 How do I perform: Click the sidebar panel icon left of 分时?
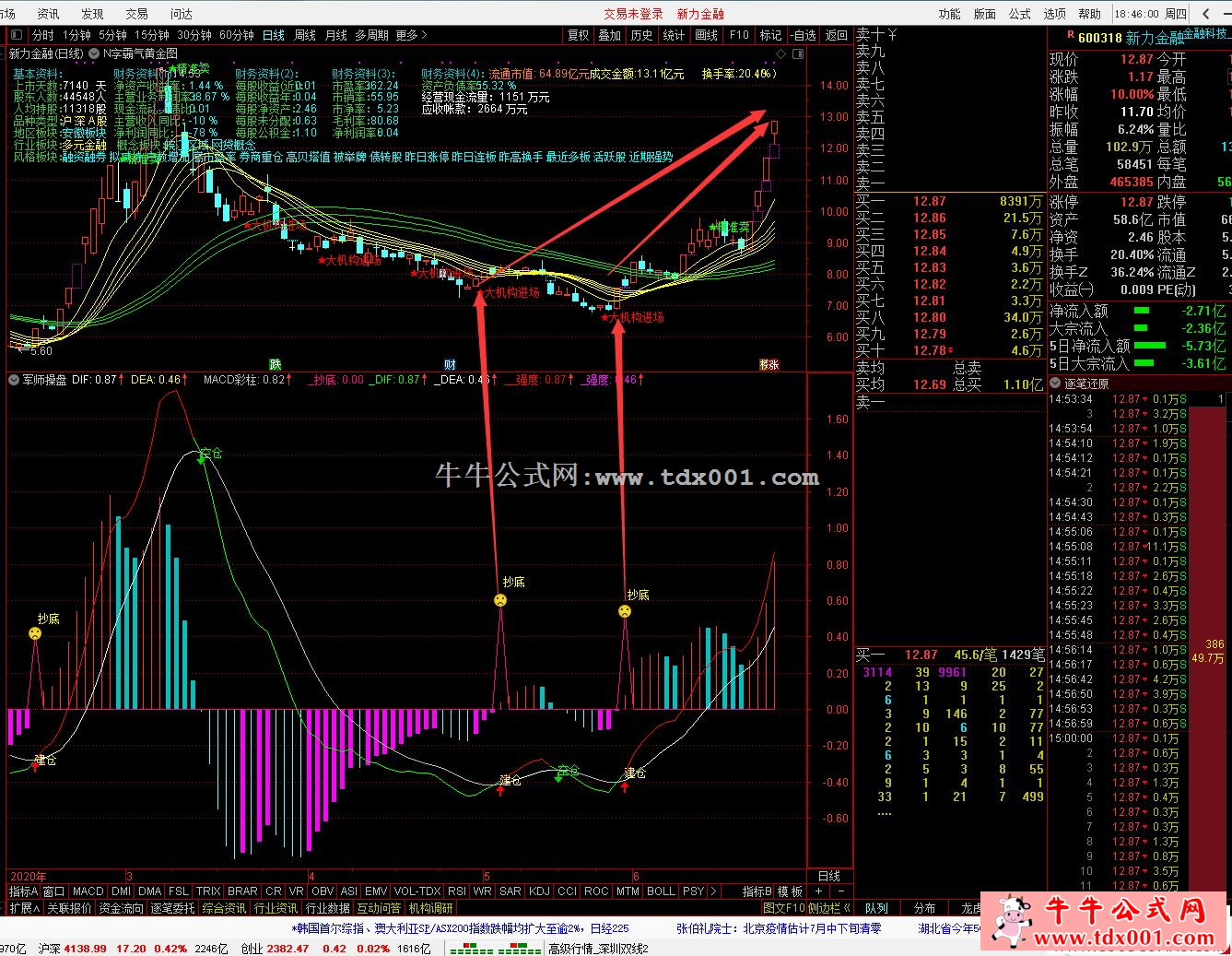point(16,35)
